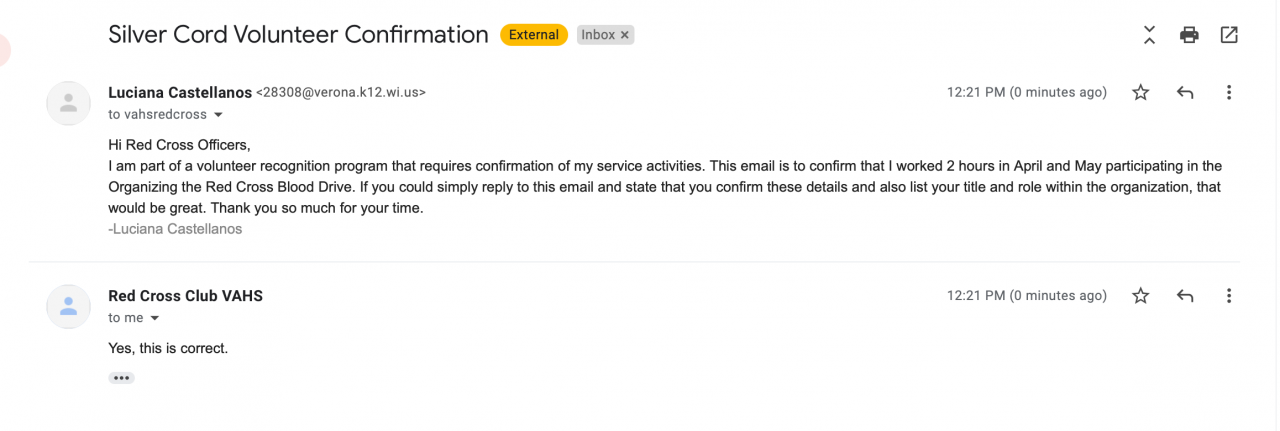
Task: Open more options for Luciana's message
Action: (1229, 93)
